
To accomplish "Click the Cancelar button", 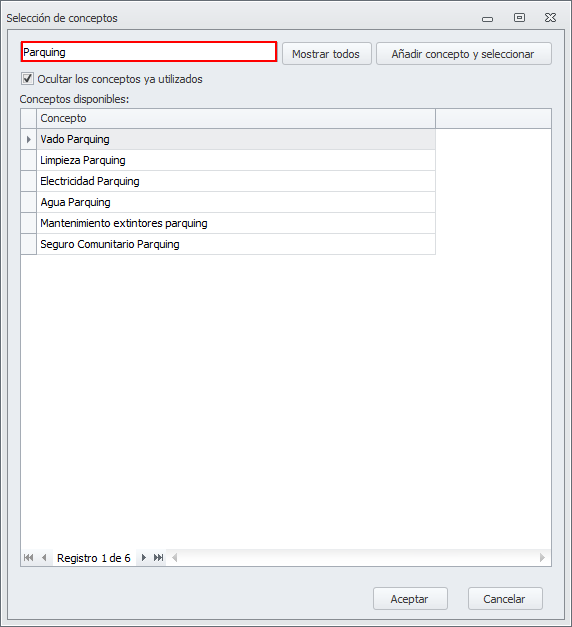I will [x=505, y=599].
